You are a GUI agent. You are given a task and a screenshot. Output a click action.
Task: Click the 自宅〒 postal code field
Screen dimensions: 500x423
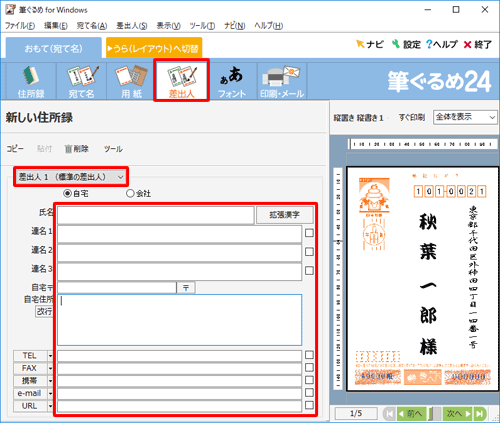(x=117, y=288)
